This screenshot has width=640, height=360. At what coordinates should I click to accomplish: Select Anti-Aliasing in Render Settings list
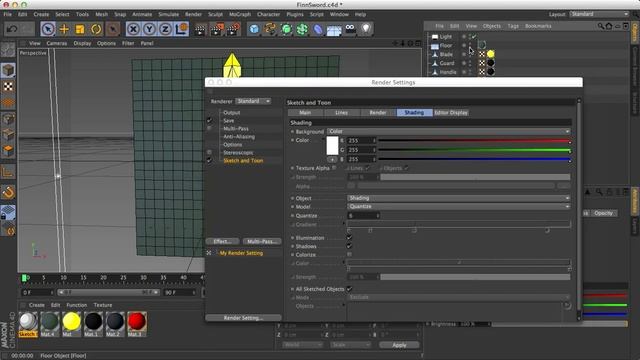239,137
